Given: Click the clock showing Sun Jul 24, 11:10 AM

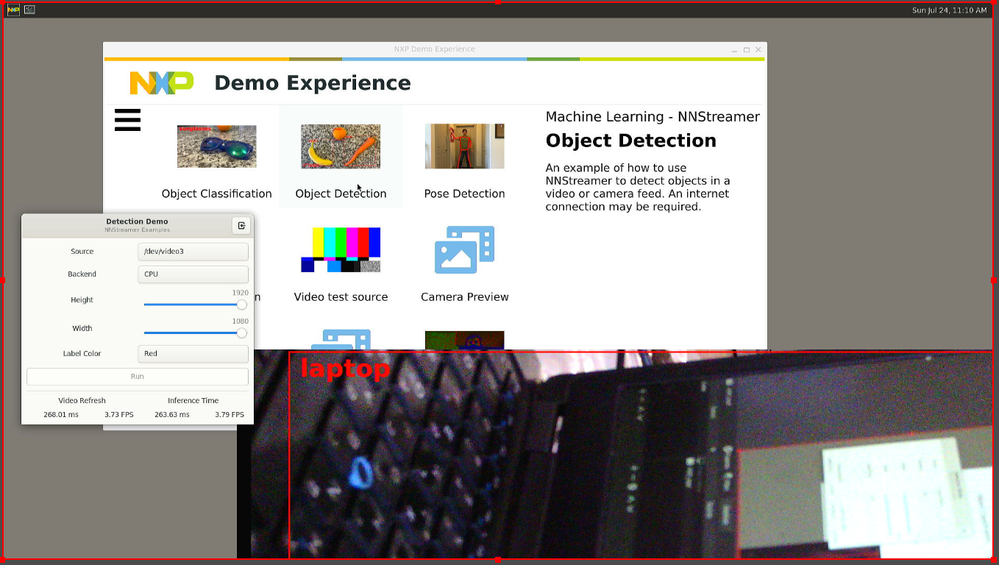Looking at the screenshot, I should point(949,10).
